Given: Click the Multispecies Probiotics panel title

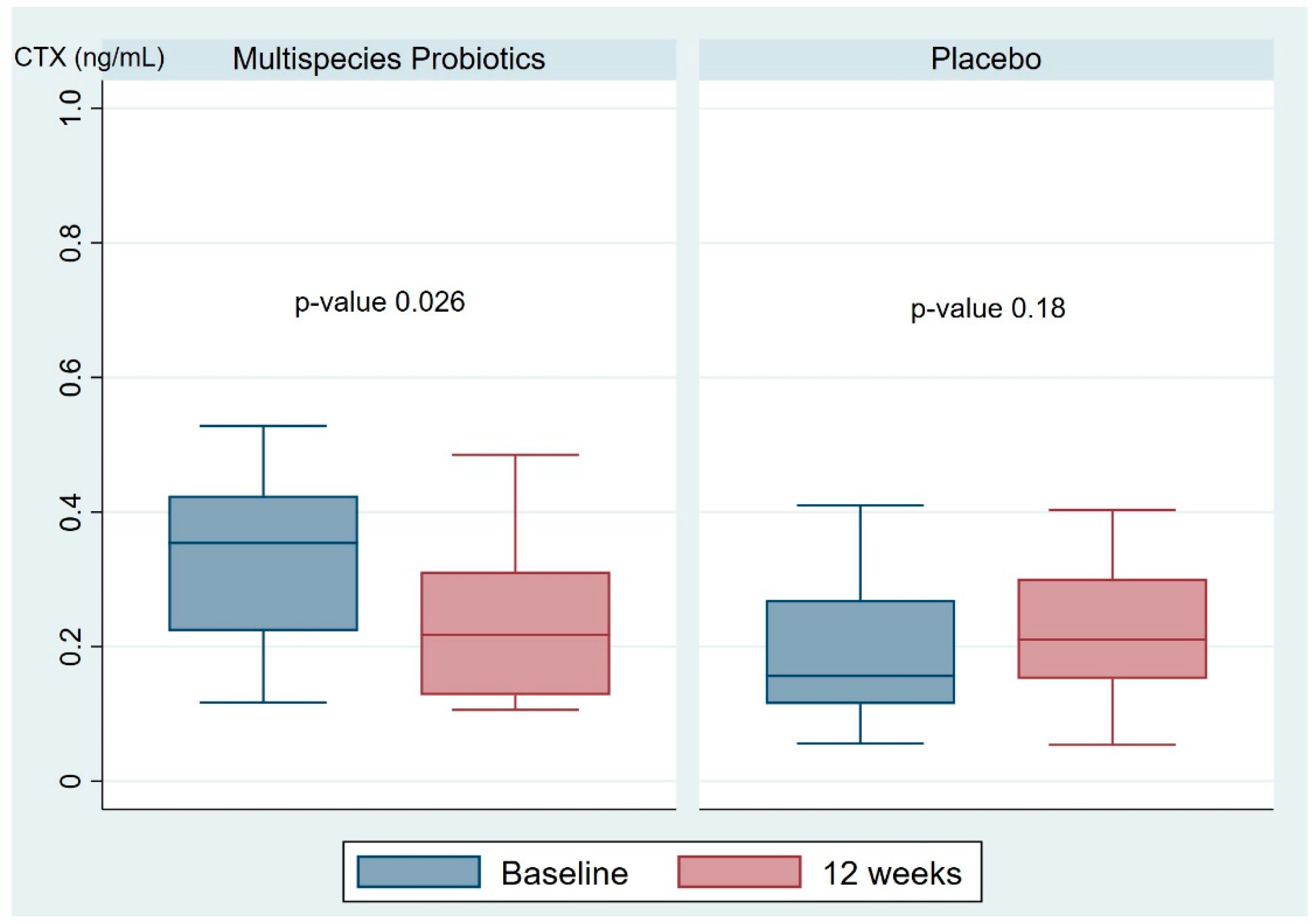Looking at the screenshot, I should click(x=389, y=59).
